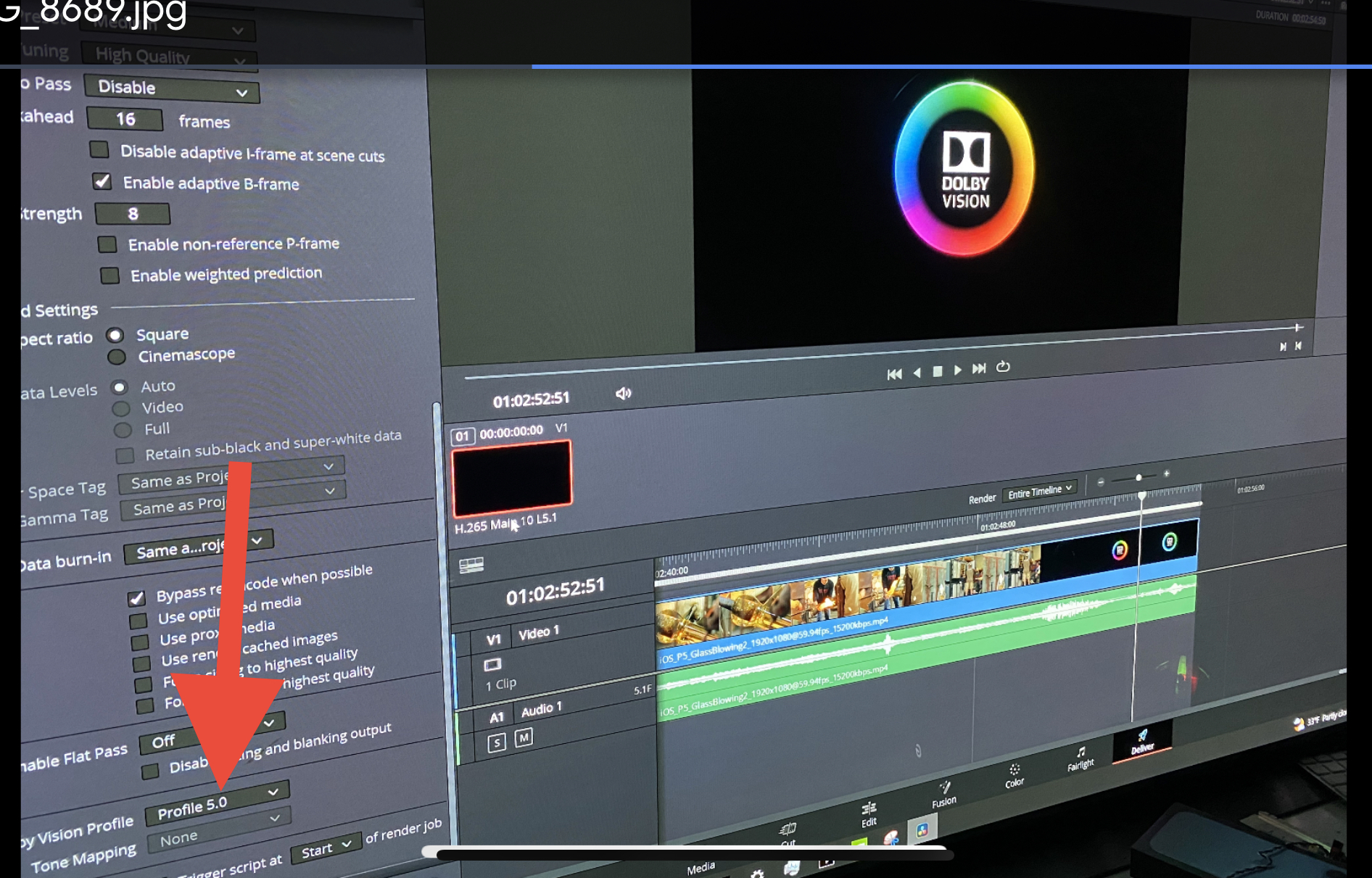The height and width of the screenshot is (878, 1372).
Task: Mute Audio 1 with the M button
Action: click(x=524, y=738)
